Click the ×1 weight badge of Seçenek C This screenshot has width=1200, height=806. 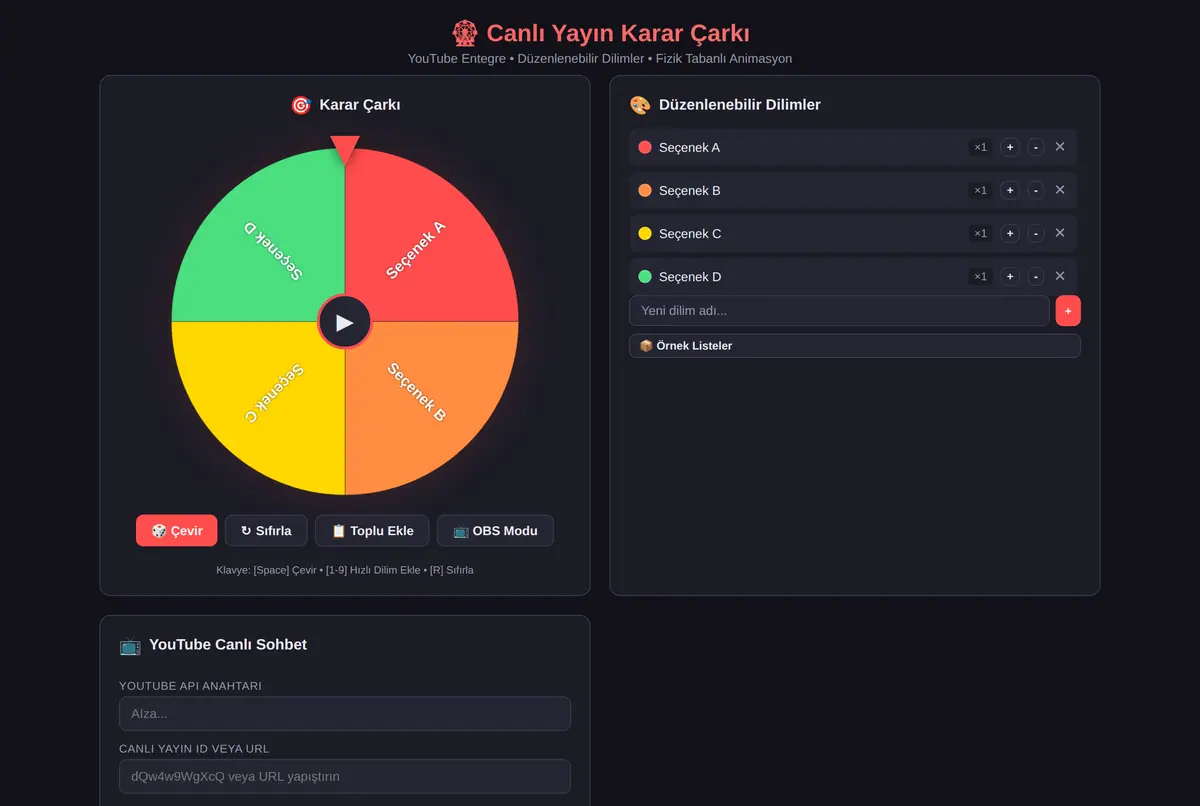pyautogui.click(x=981, y=233)
